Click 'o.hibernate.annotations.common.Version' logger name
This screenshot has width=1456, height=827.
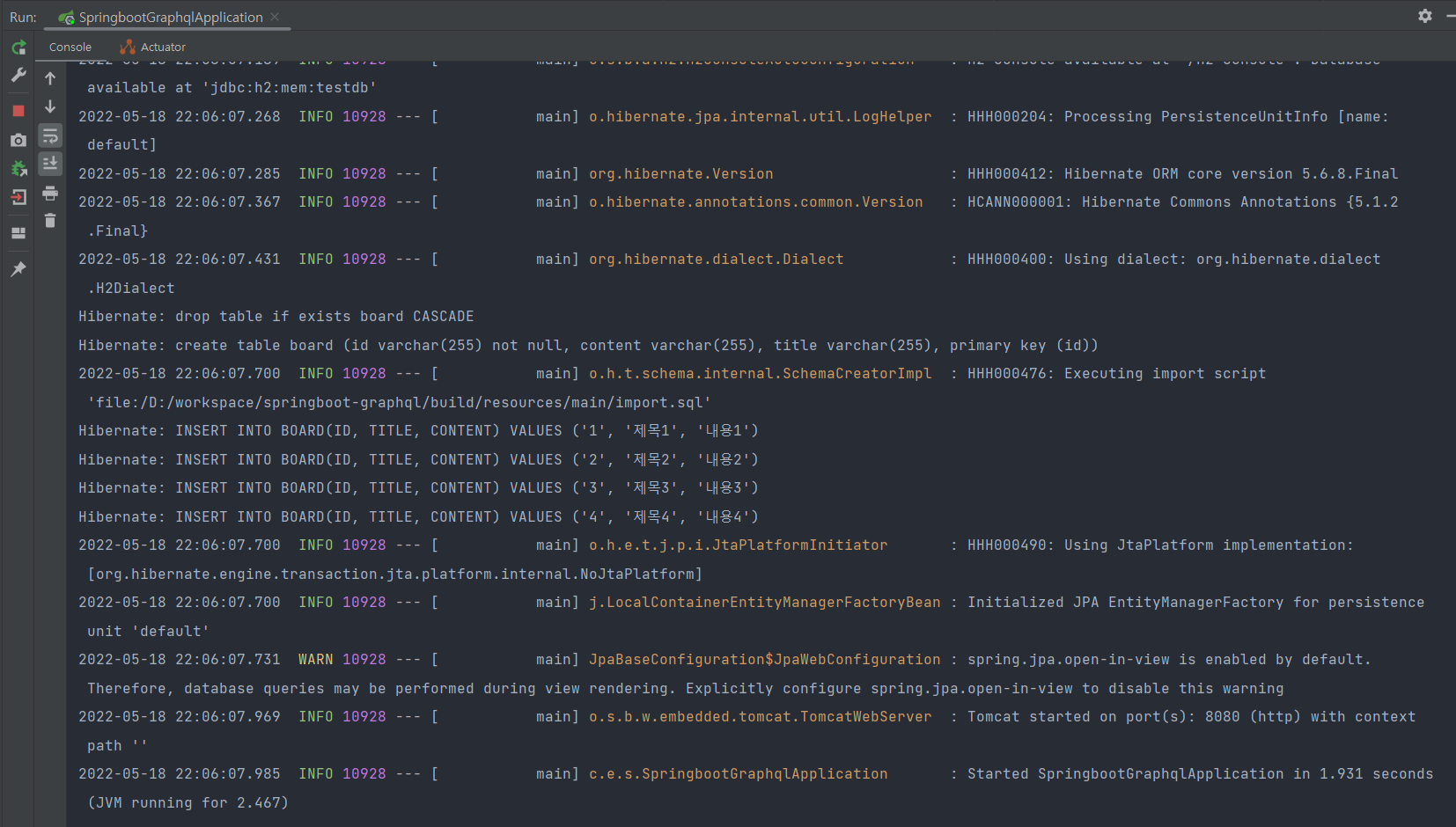tap(756, 201)
